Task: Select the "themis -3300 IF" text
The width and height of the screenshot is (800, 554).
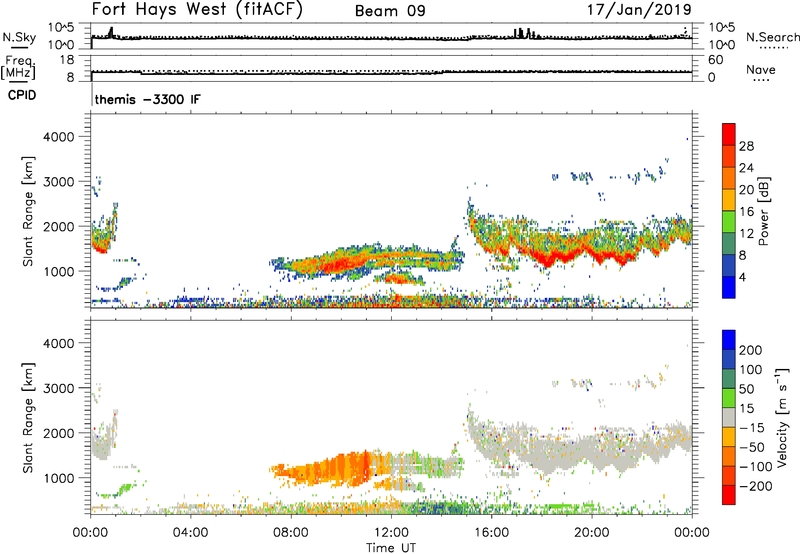Action: point(147,99)
